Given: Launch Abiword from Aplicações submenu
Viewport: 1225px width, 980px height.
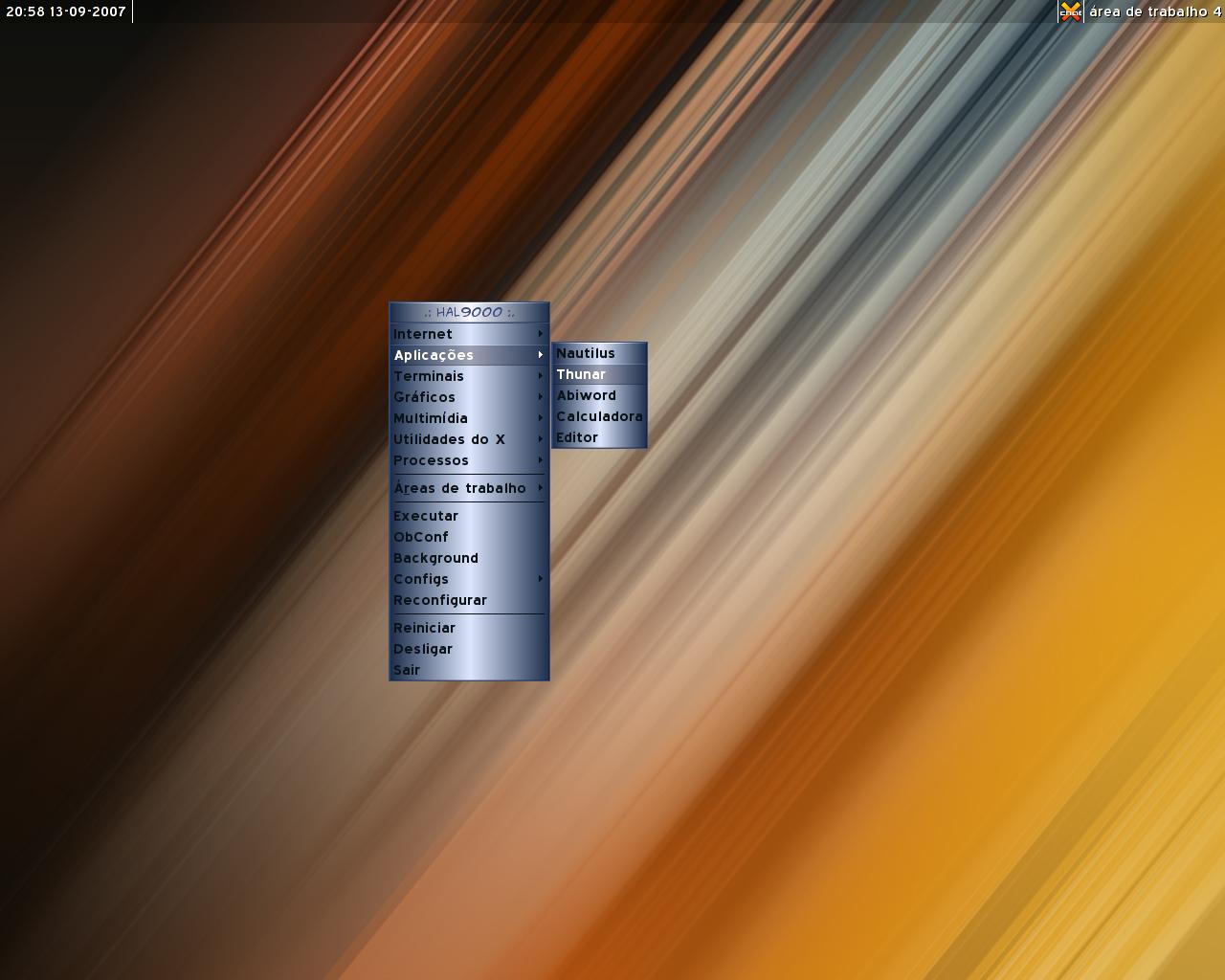Looking at the screenshot, I should 599,395.
